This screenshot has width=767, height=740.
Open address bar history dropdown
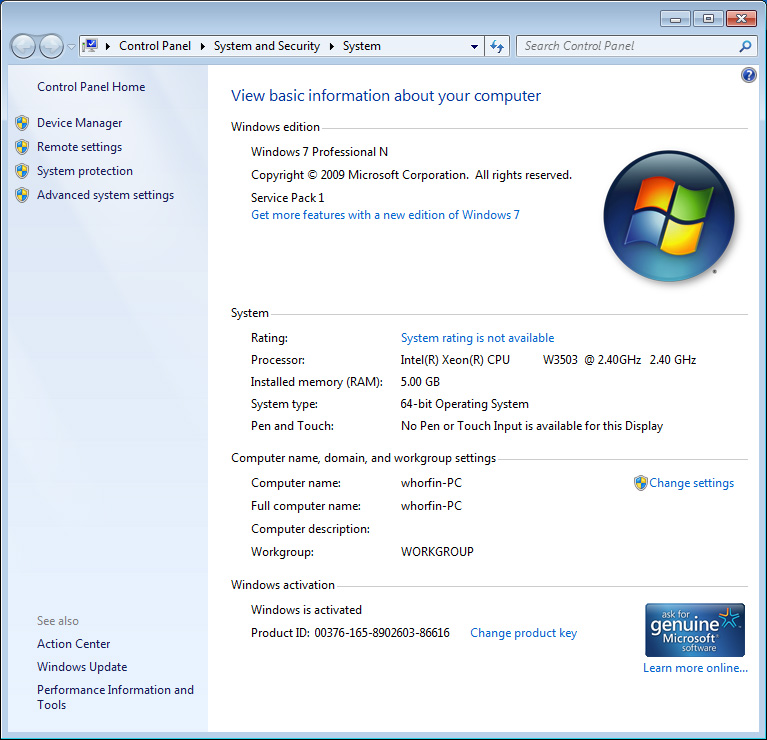pos(474,46)
